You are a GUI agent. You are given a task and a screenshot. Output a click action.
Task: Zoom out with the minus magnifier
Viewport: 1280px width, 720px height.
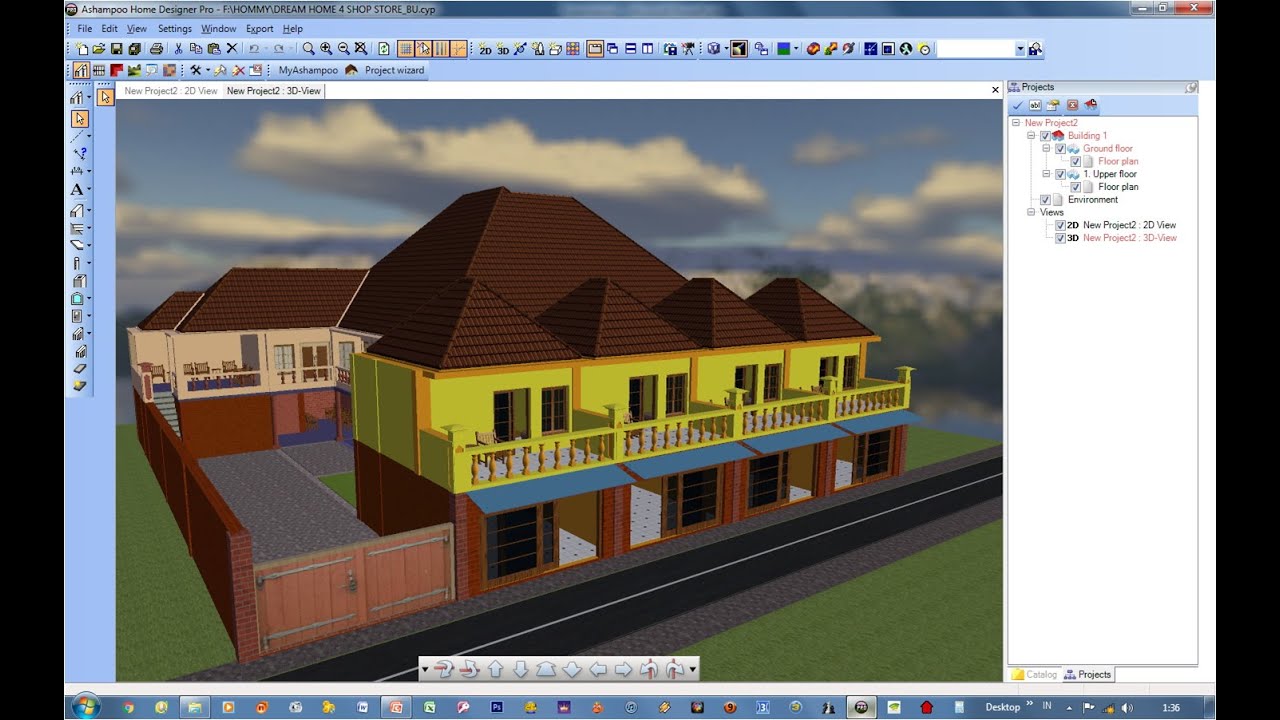coord(343,48)
